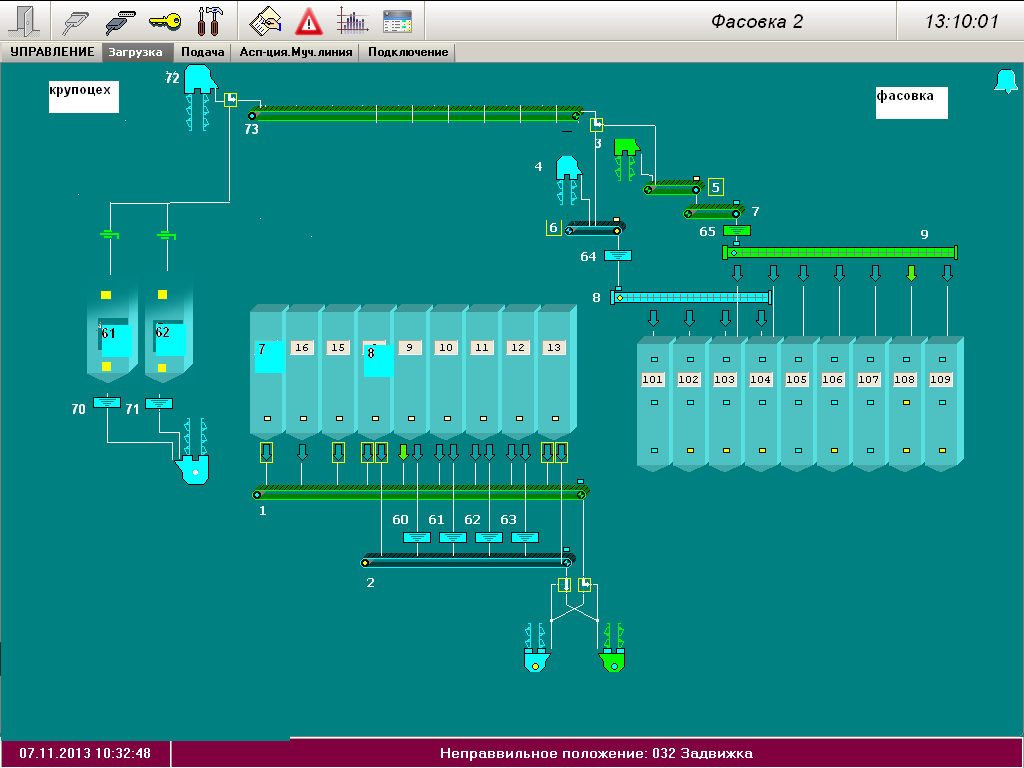Open the trend chart icon
This screenshot has width=1024, height=768.
(x=352, y=21)
